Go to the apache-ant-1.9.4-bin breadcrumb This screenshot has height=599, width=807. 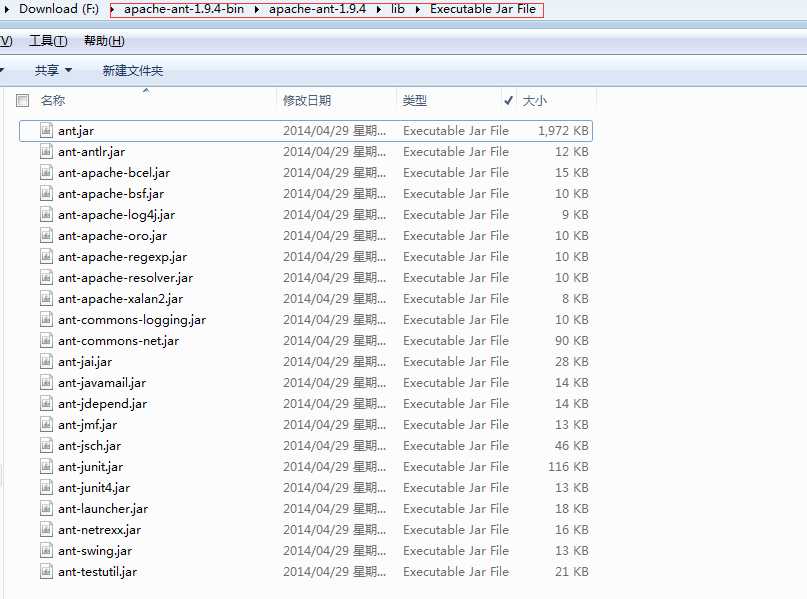(x=184, y=9)
